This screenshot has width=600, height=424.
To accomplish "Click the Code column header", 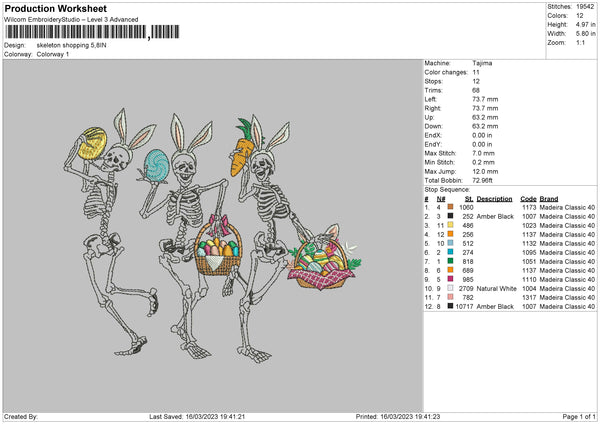I will (528, 198).
